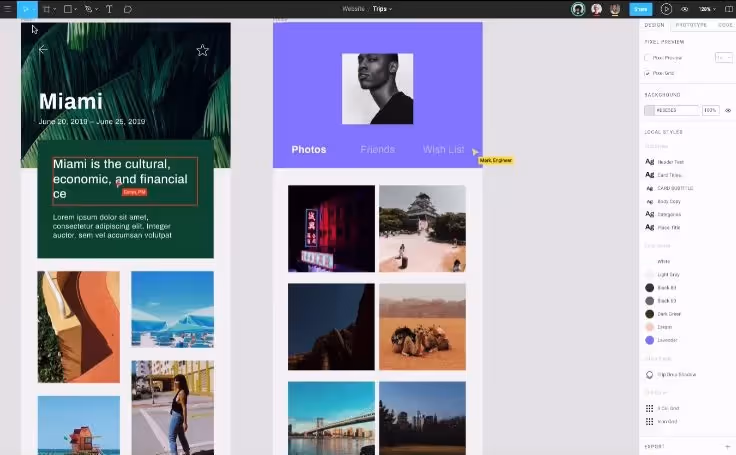Select the Text tool
736x455 pixels.
pos(109,9)
